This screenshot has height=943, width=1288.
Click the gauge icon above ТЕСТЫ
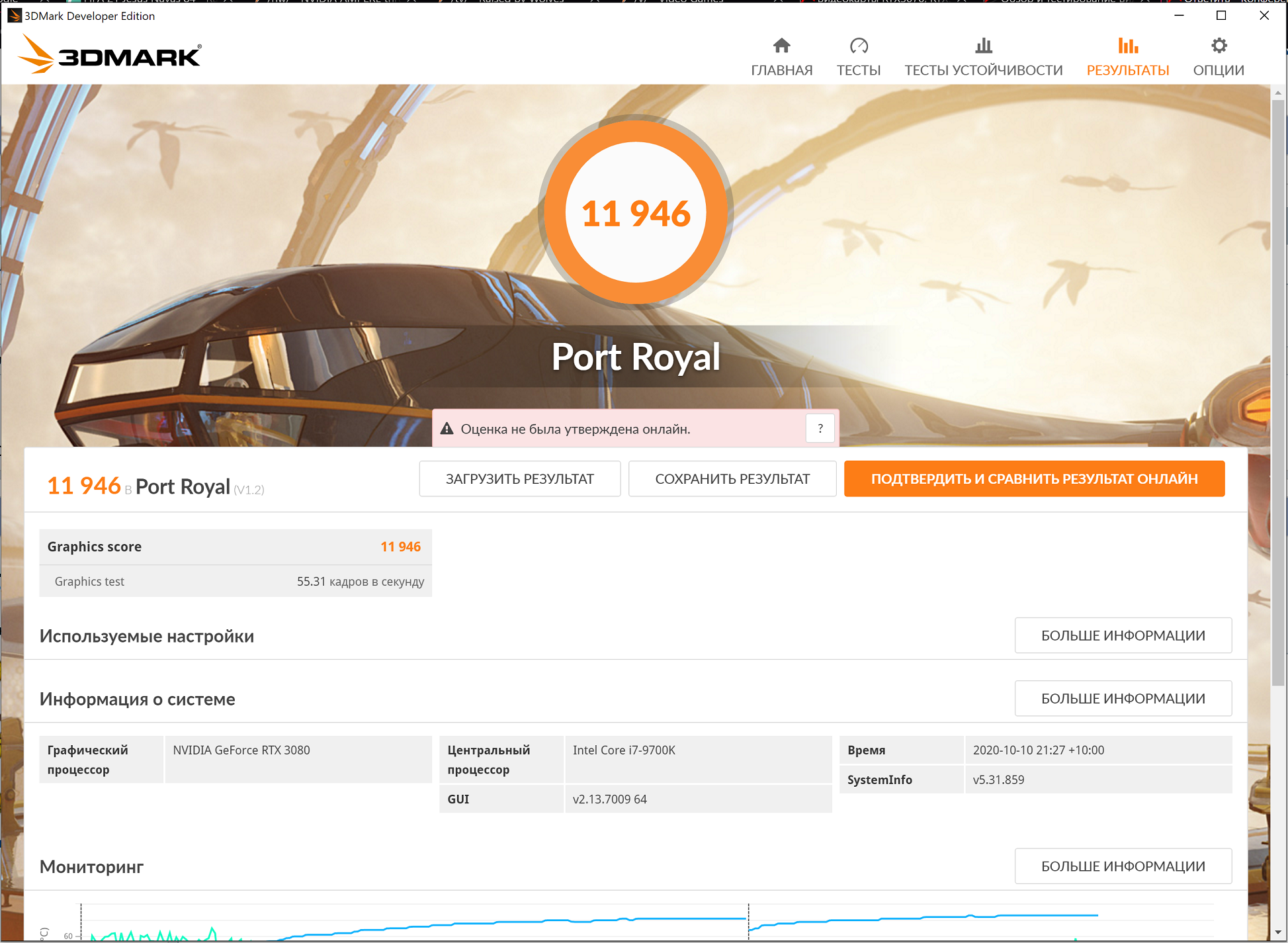tap(859, 46)
